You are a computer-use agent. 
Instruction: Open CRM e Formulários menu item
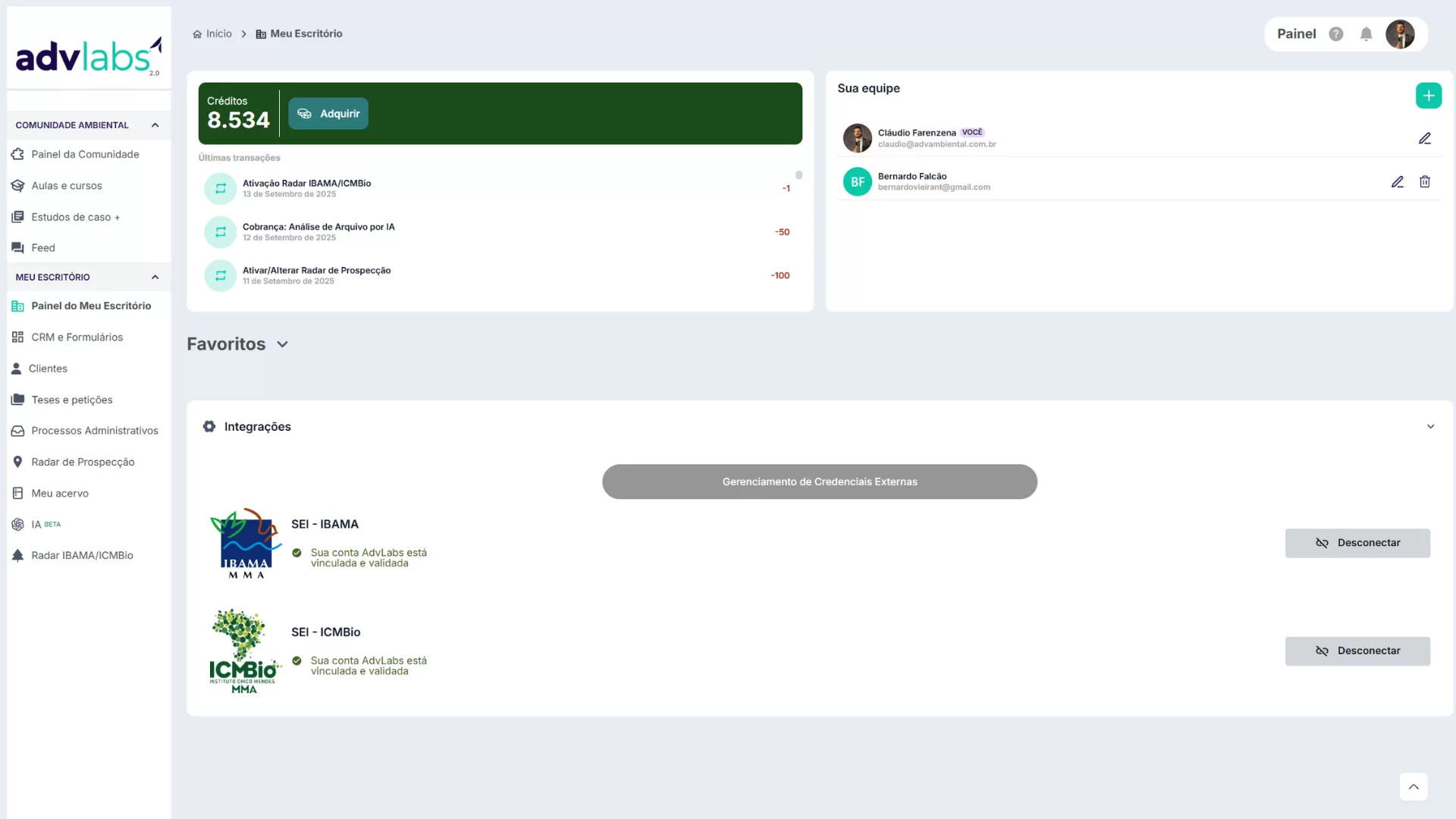click(x=77, y=337)
